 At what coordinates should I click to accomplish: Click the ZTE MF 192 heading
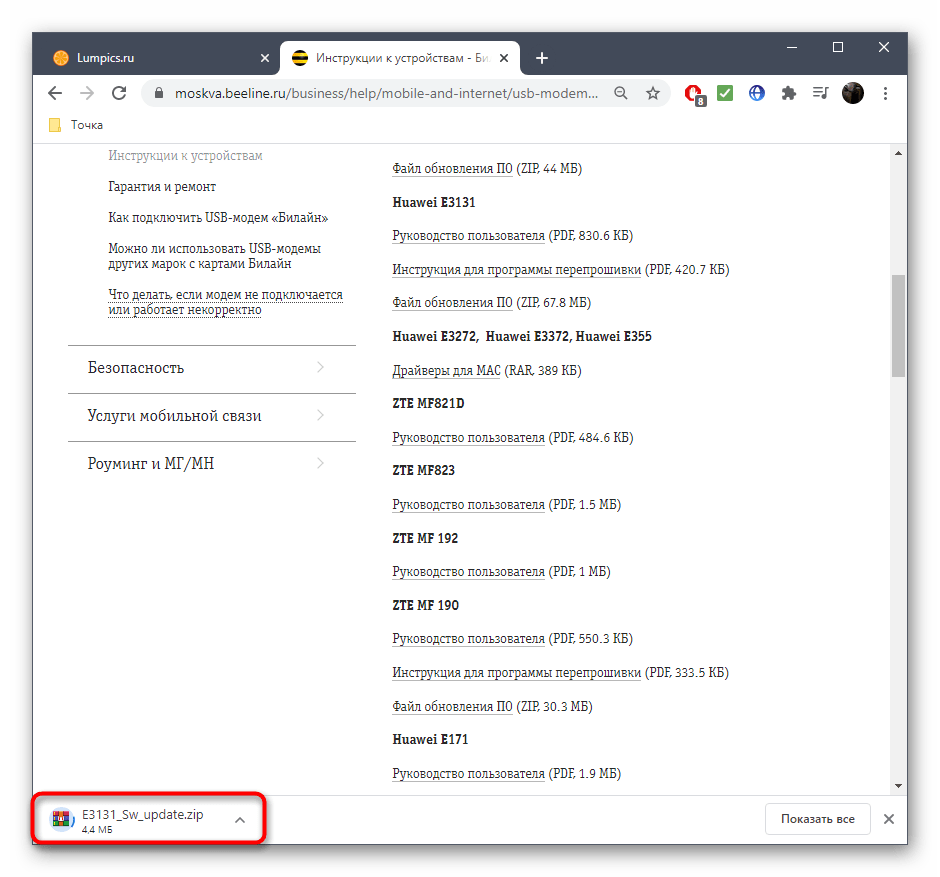(424, 538)
